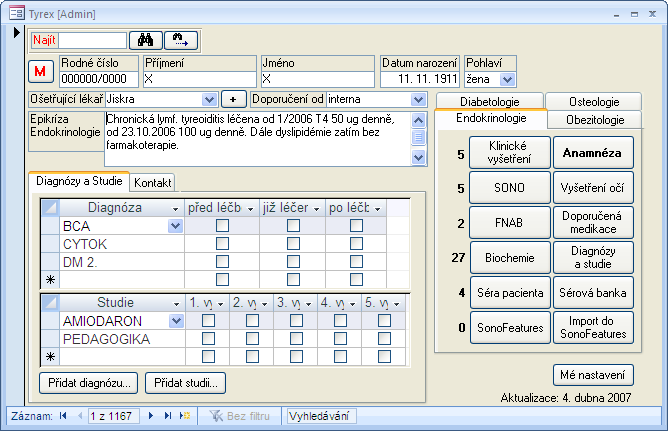Go to previous record arrow
668x431 pixels.
pos(80,416)
